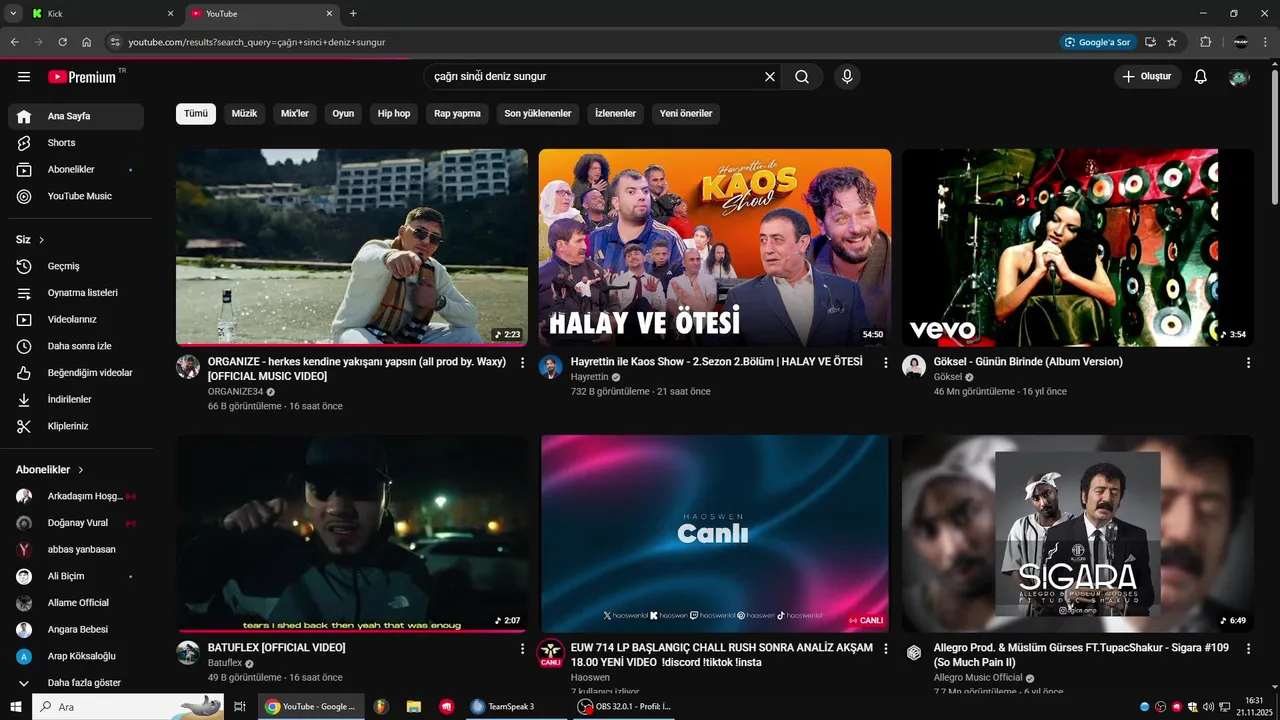The width and height of the screenshot is (1280, 720).
Task: Click the magnifier search button
Action: pos(802,77)
